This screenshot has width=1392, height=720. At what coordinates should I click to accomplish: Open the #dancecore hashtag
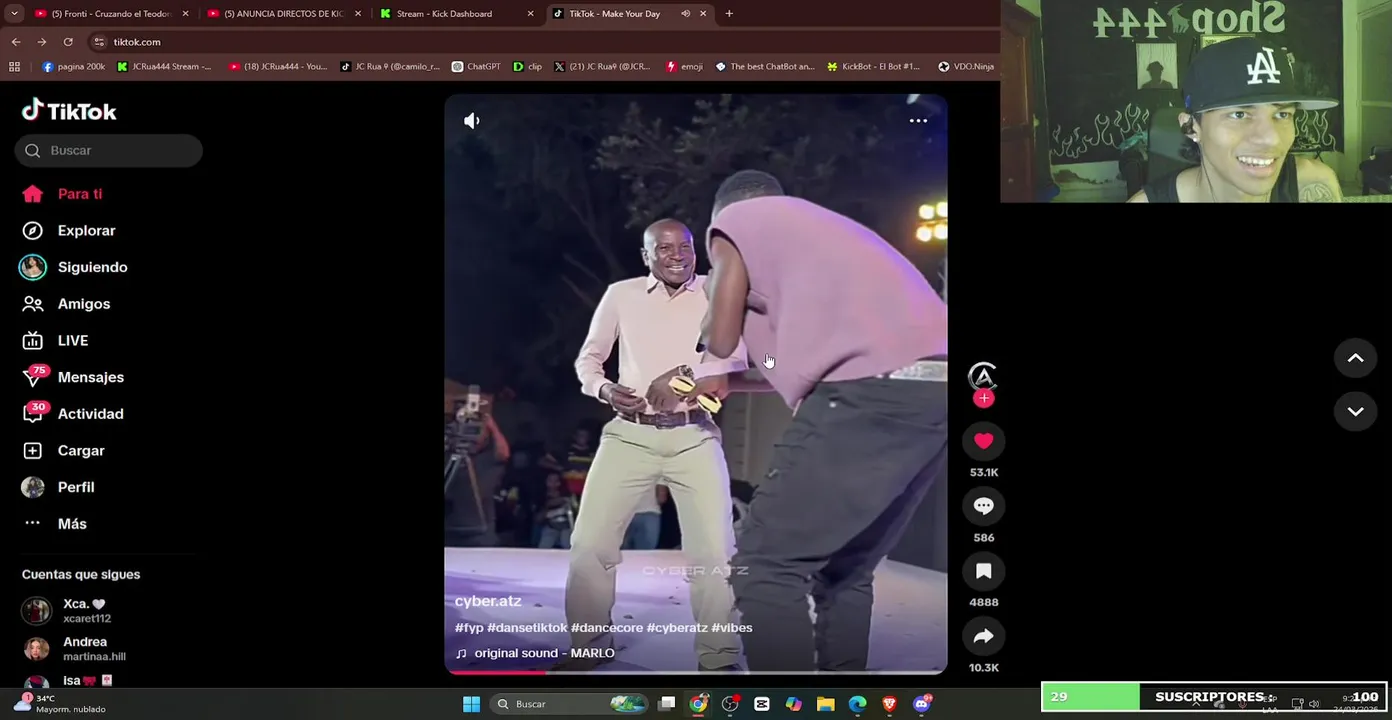607,628
